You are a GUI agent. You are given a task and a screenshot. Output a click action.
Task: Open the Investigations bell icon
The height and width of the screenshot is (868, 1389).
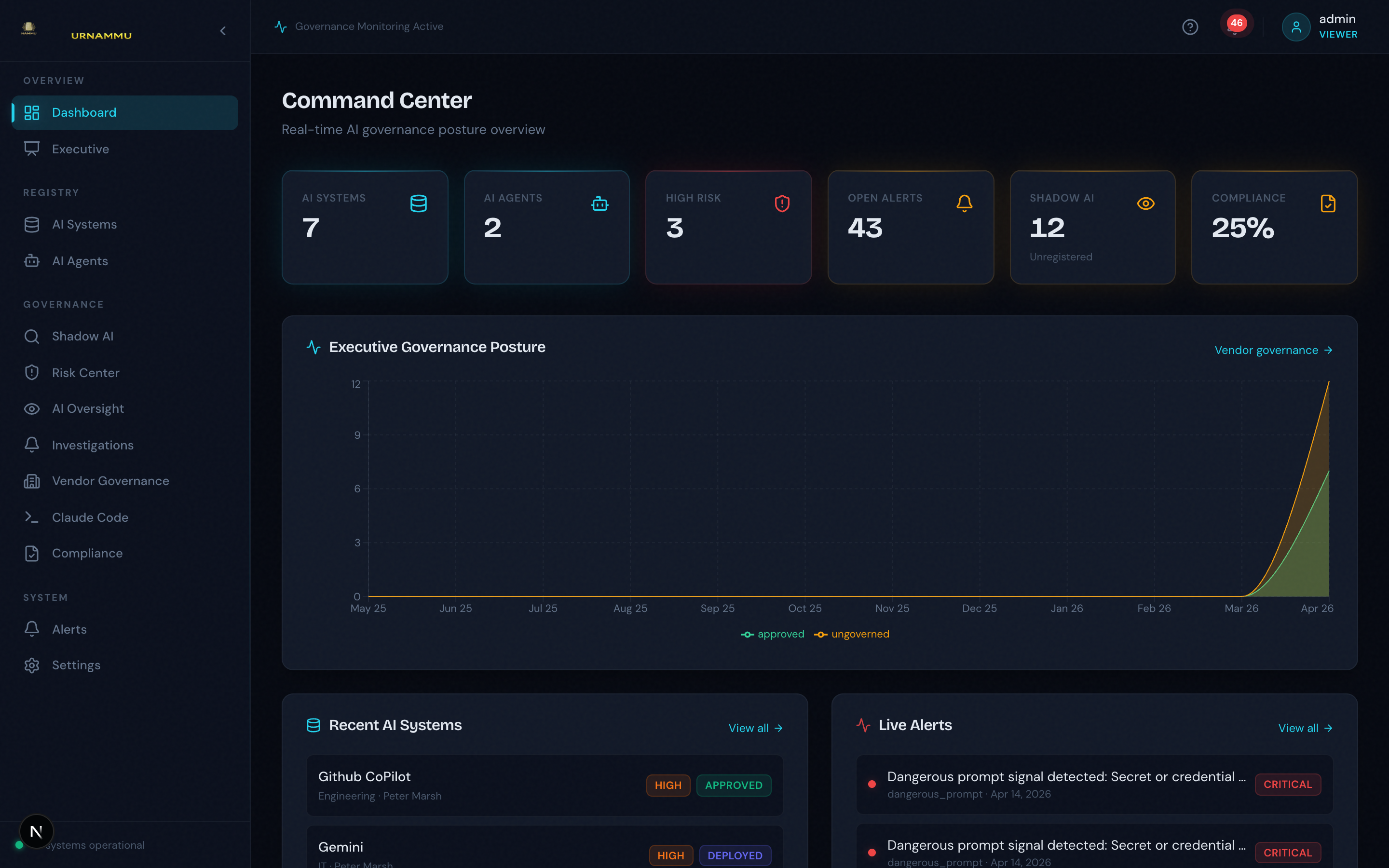point(31,444)
